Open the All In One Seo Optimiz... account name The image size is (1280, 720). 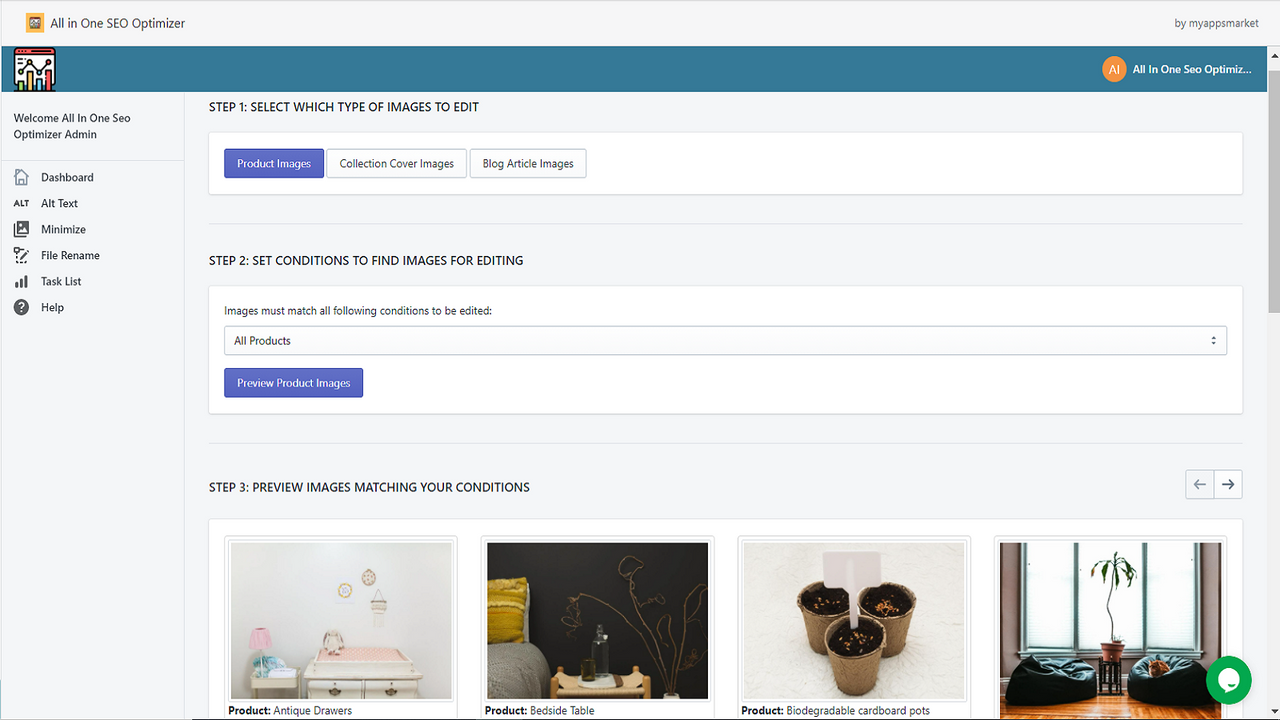1192,69
